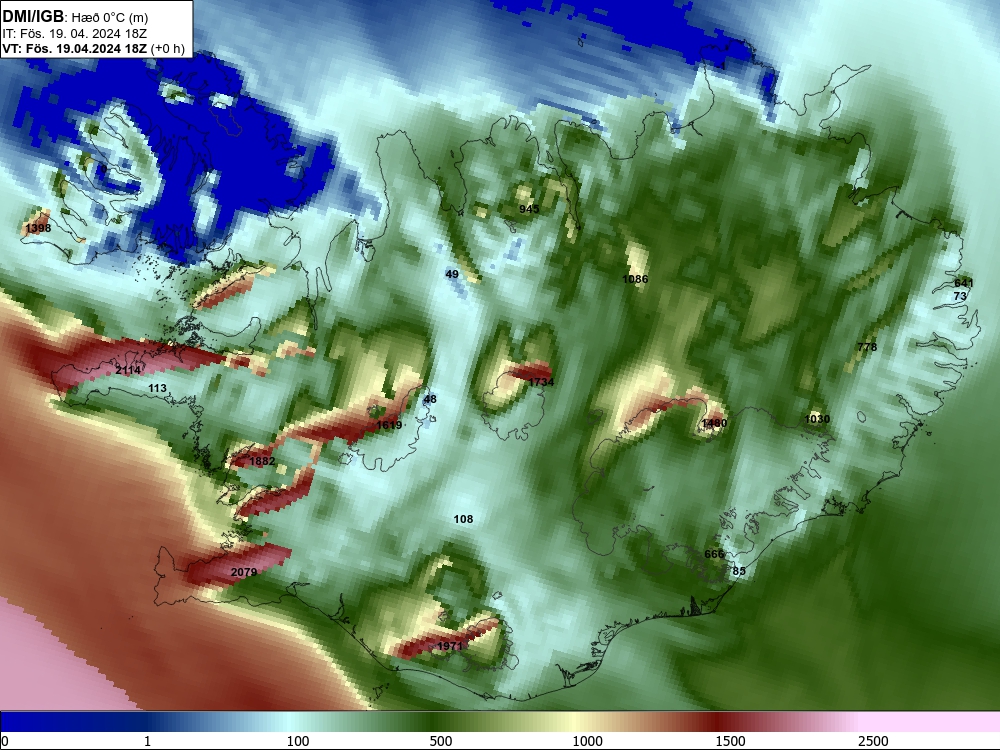Screen dimensions: 1000x750
Task: Click the VT: Fös. 19.04.2024 18Z line
Action: click(x=93, y=48)
